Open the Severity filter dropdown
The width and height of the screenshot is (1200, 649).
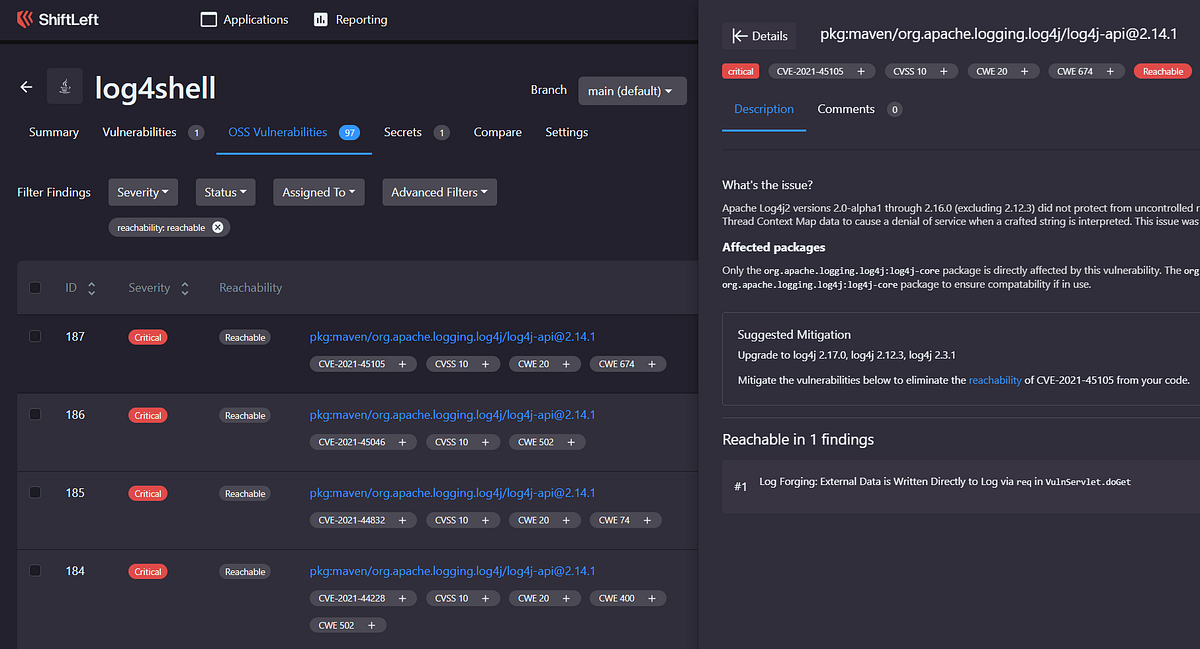point(143,191)
